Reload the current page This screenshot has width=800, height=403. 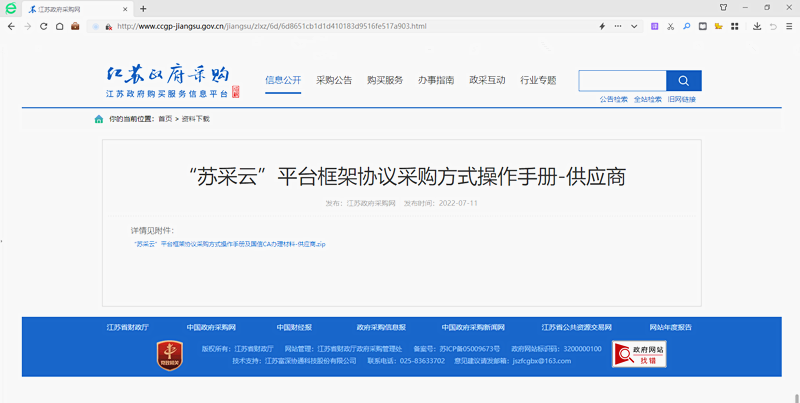pos(43,26)
